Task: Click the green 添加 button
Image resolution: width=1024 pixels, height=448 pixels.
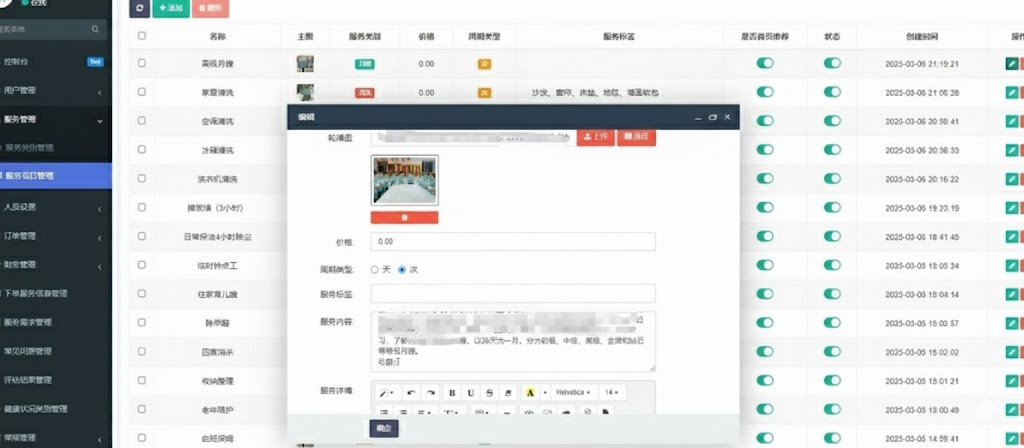Action: point(171,8)
